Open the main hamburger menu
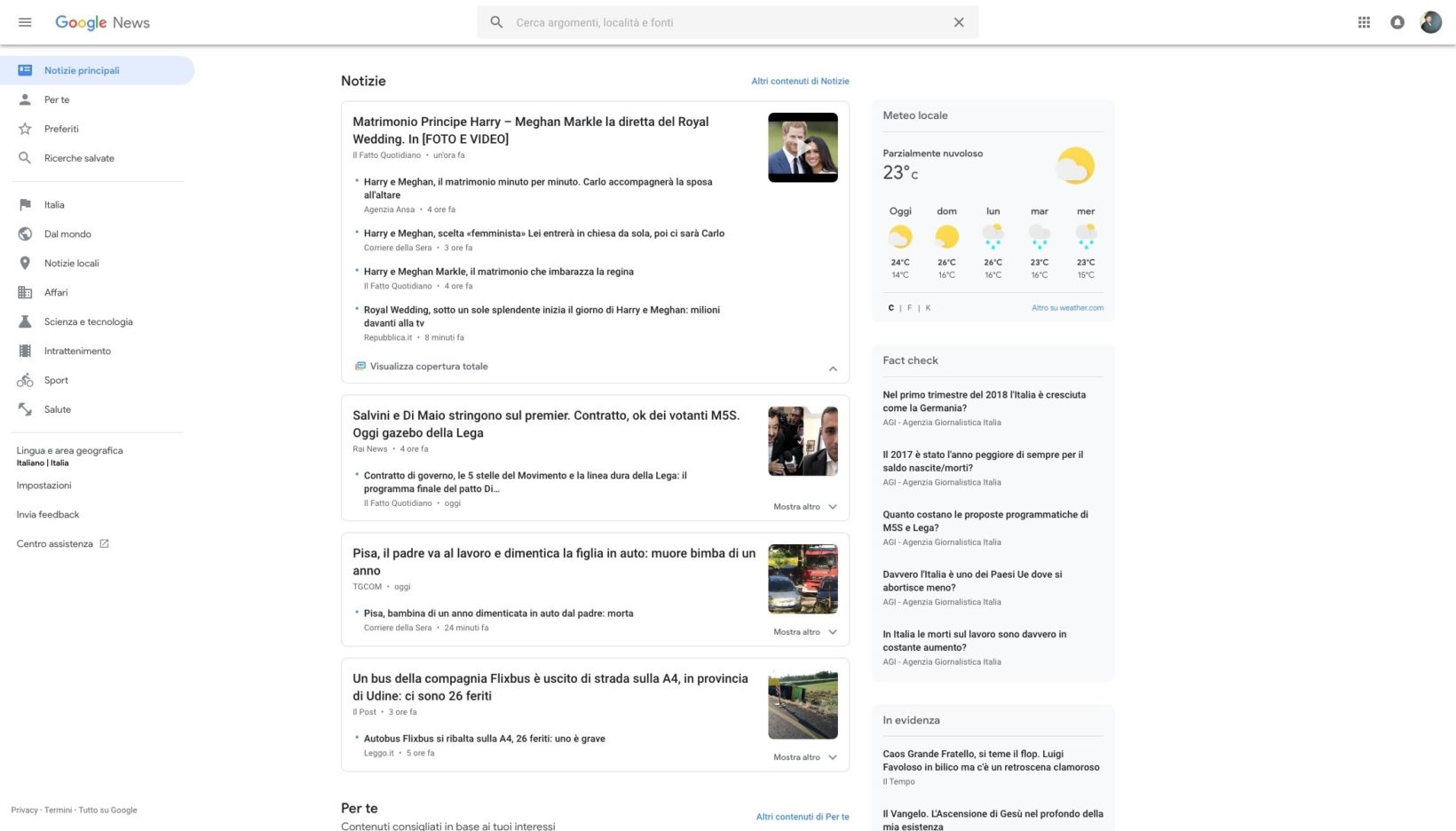Viewport: 1456px width, 831px height. (25, 22)
